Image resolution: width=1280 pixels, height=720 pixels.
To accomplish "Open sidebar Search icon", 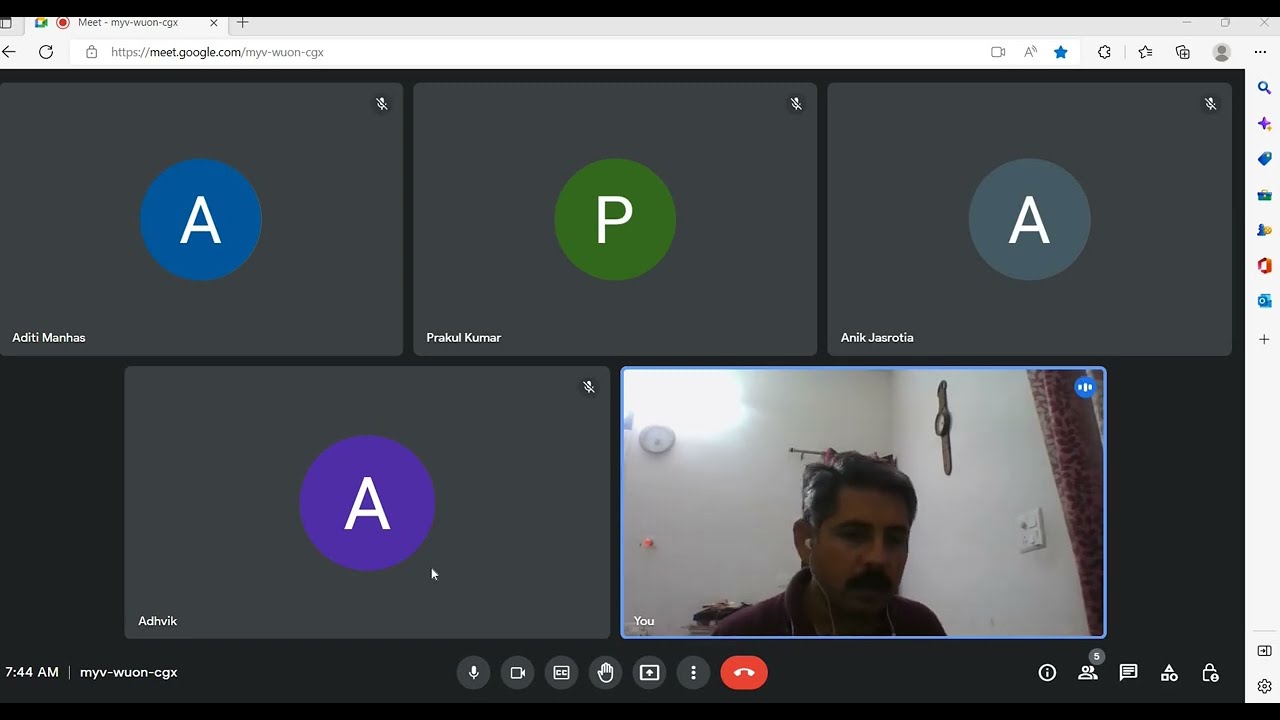I will click(x=1264, y=88).
